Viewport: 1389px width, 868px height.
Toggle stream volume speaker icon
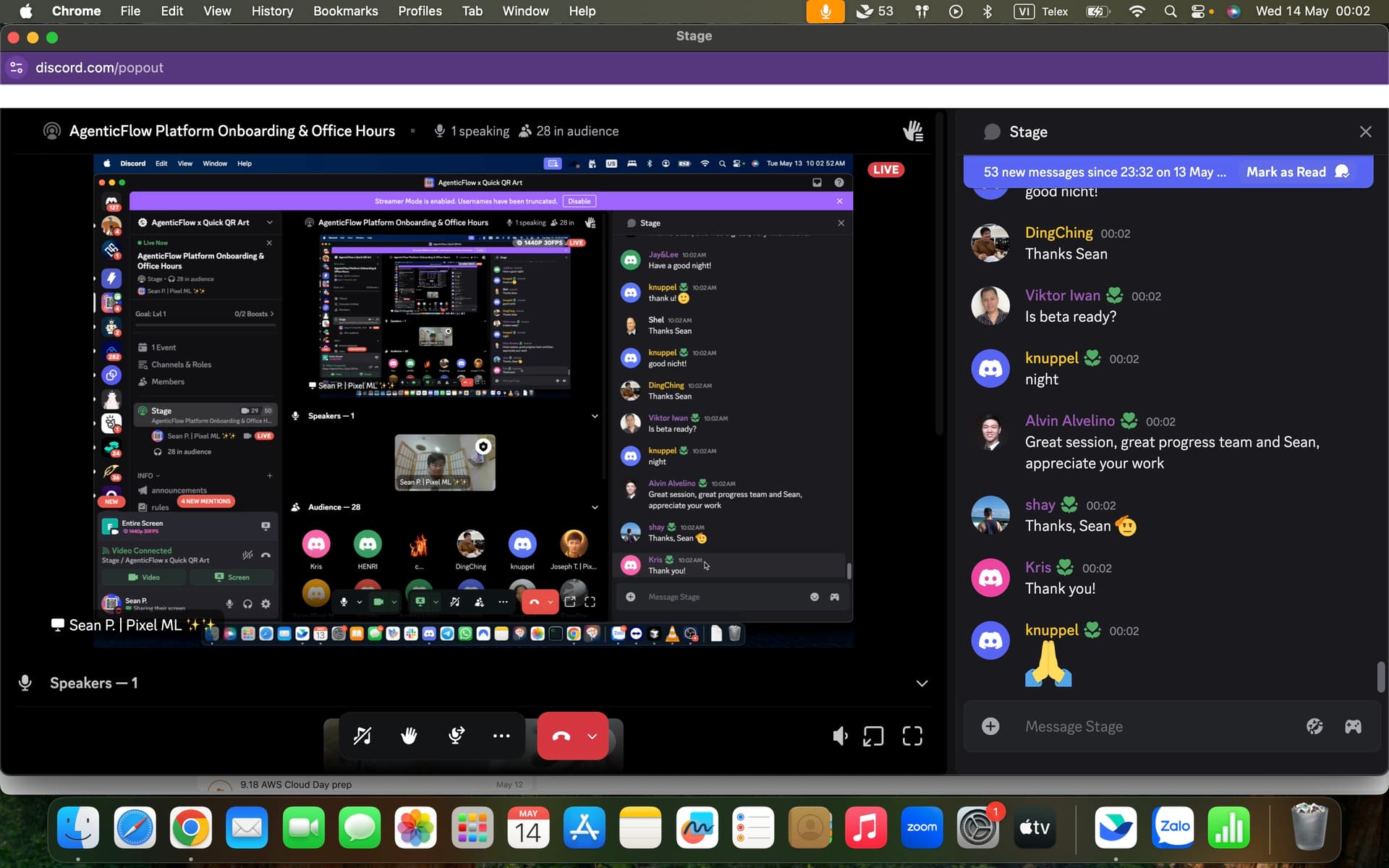pyautogui.click(x=839, y=736)
